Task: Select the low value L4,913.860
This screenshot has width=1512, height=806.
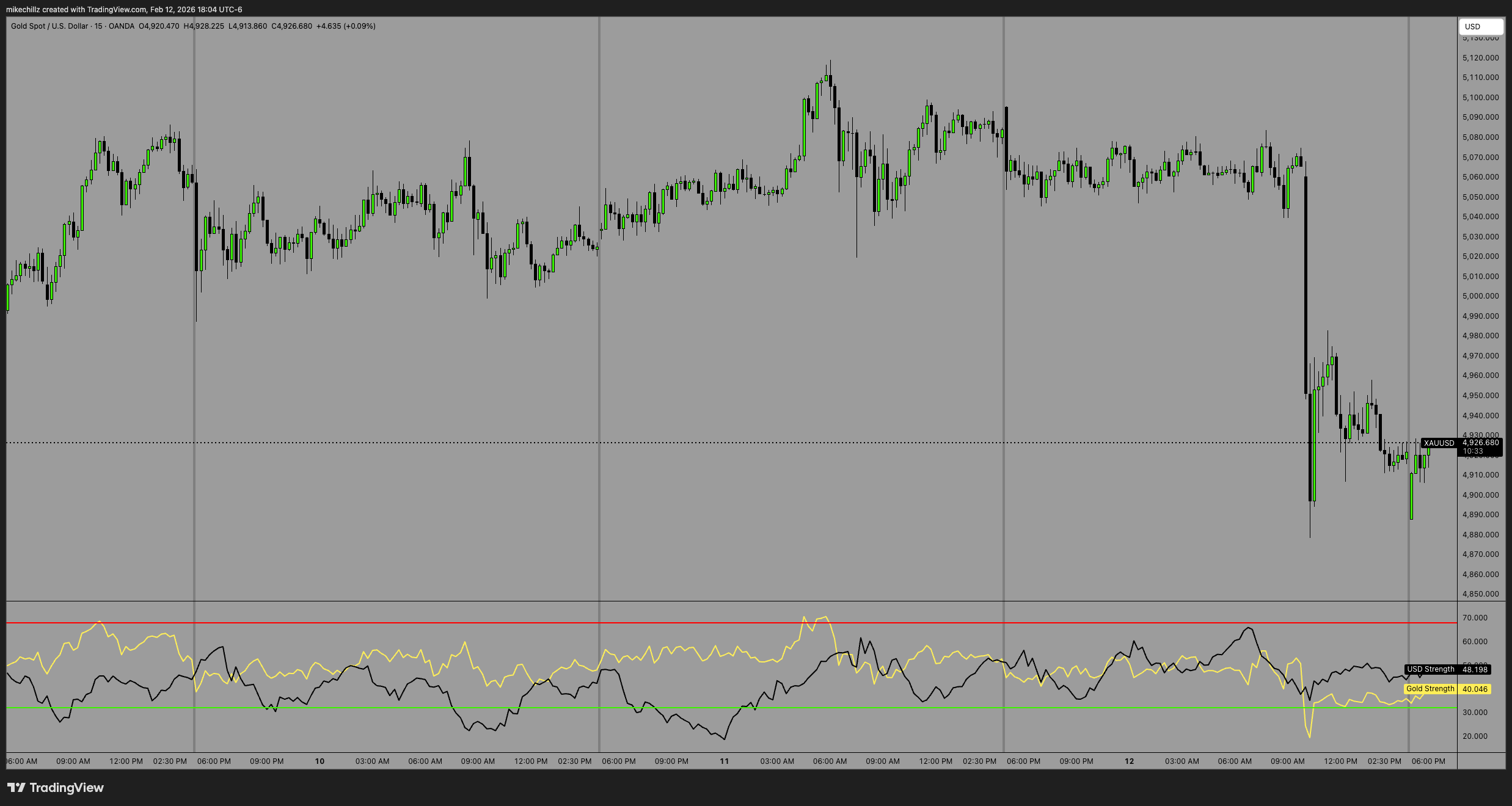Action: click(248, 26)
